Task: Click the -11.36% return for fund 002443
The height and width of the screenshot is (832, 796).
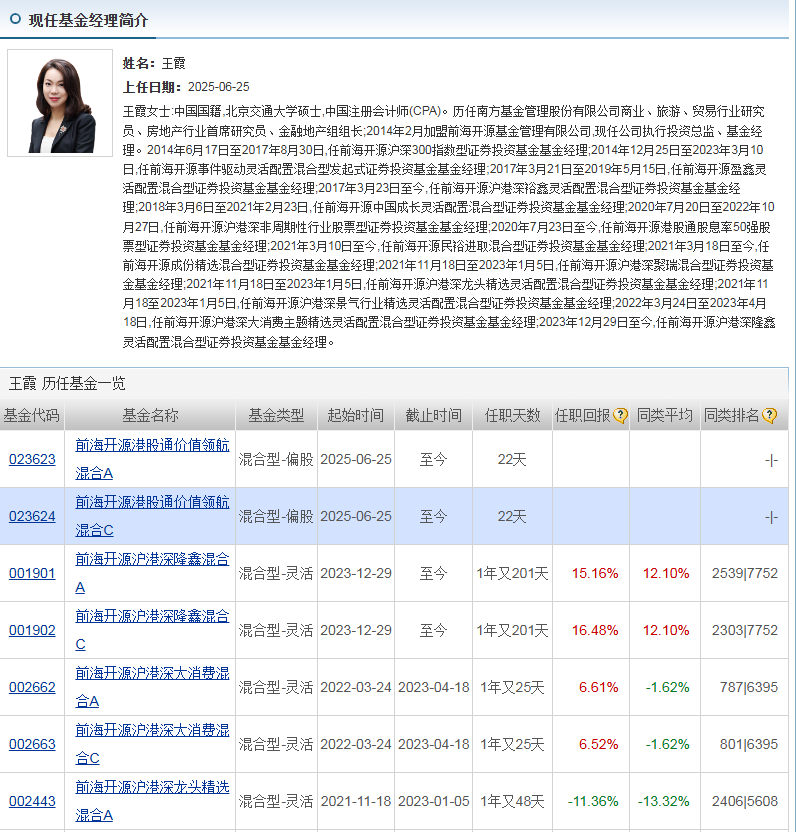Action: pos(593,801)
